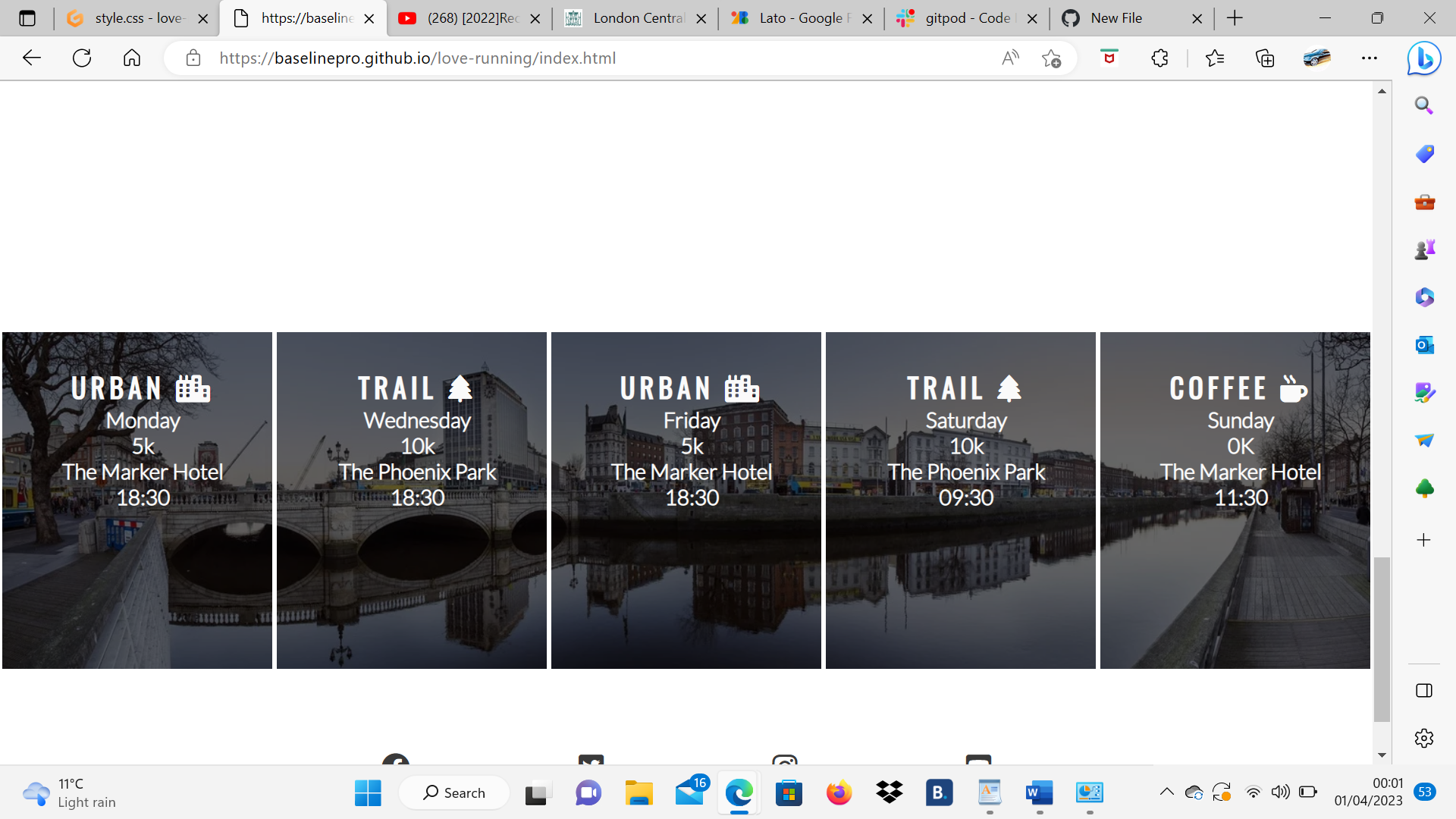Click the Twitter icon in the footer
The width and height of the screenshot is (1456, 819).
pos(591,764)
